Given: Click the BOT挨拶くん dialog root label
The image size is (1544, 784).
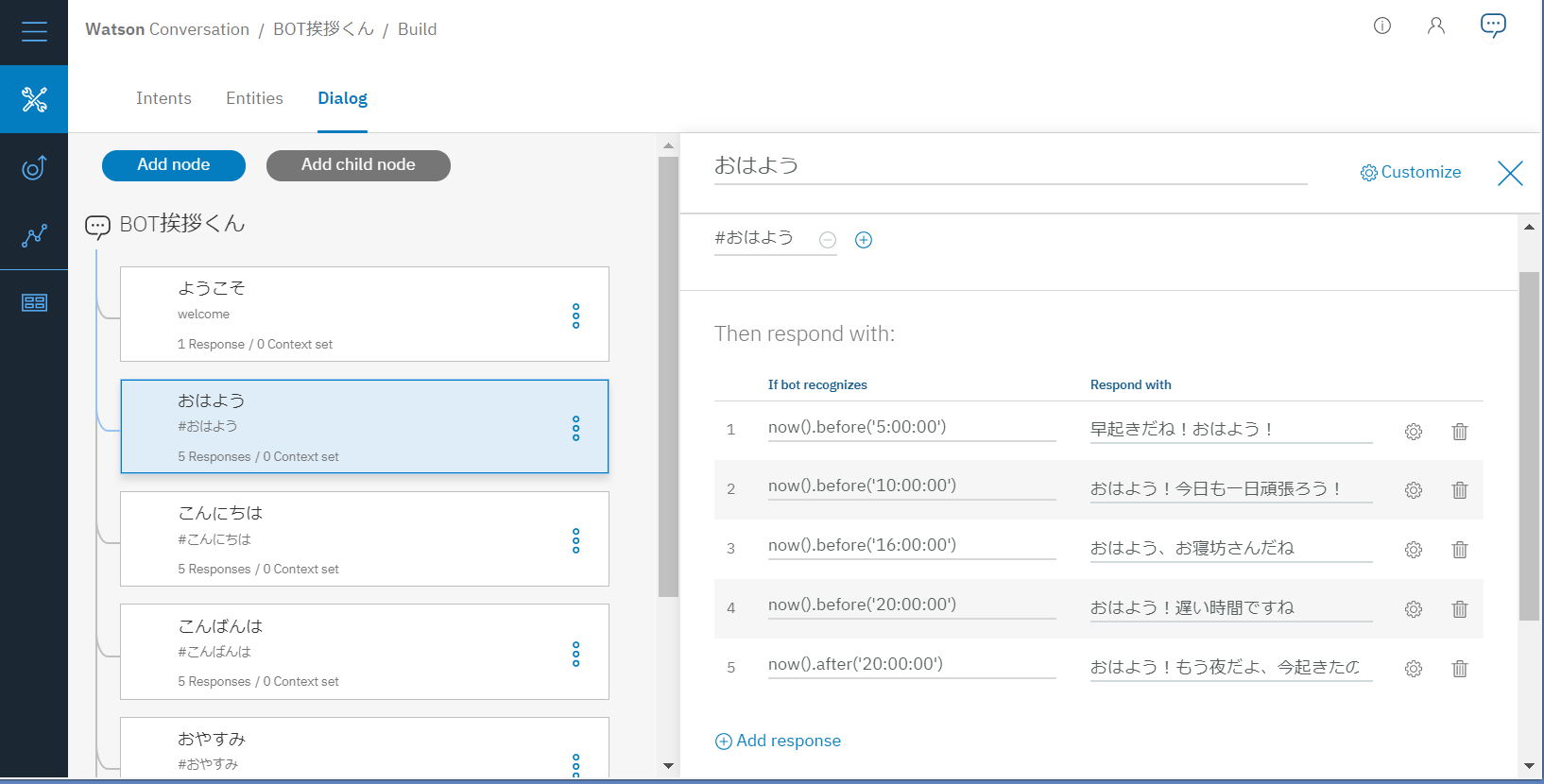Looking at the screenshot, I should tap(182, 224).
